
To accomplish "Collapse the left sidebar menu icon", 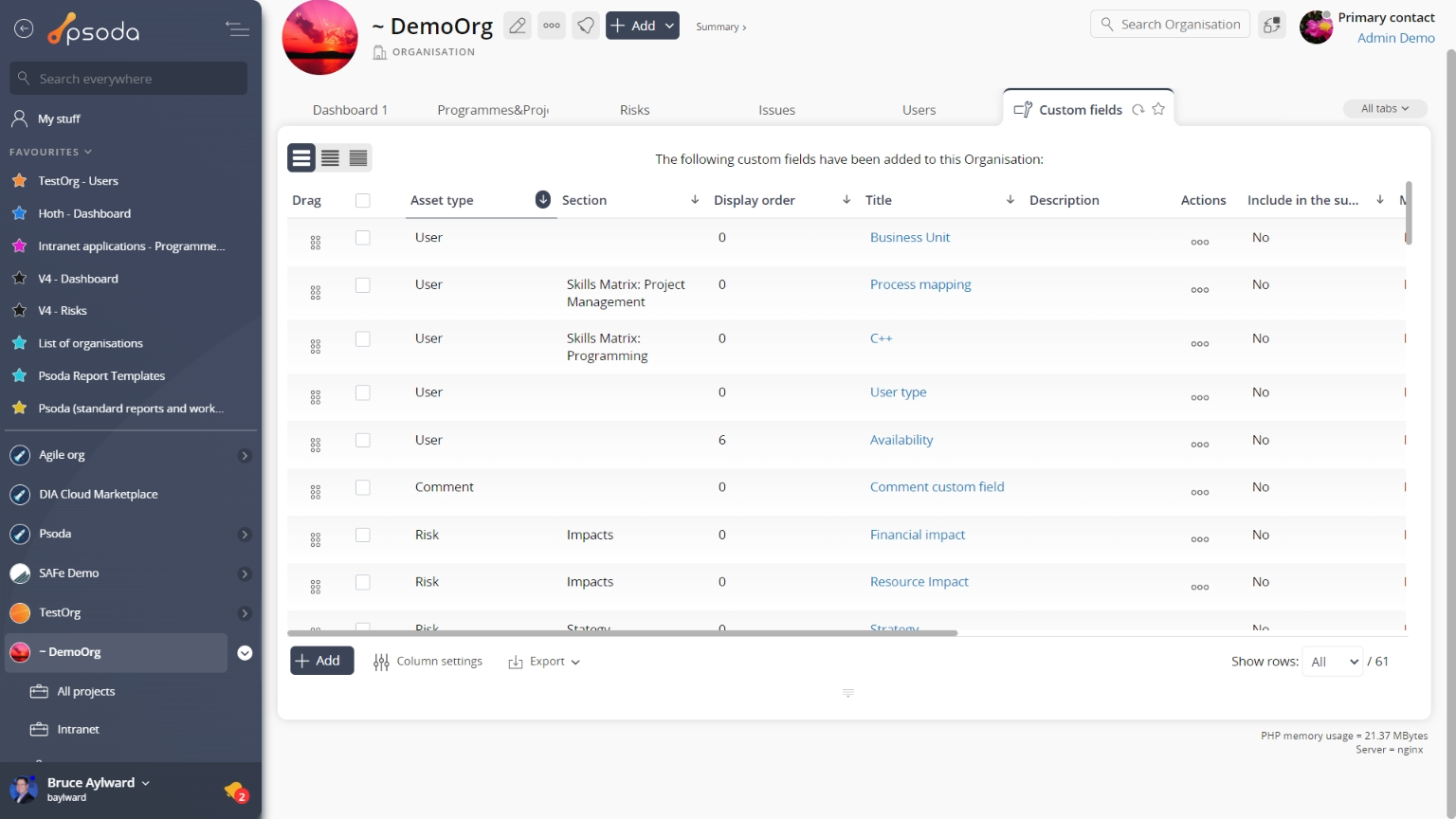I will [x=237, y=29].
